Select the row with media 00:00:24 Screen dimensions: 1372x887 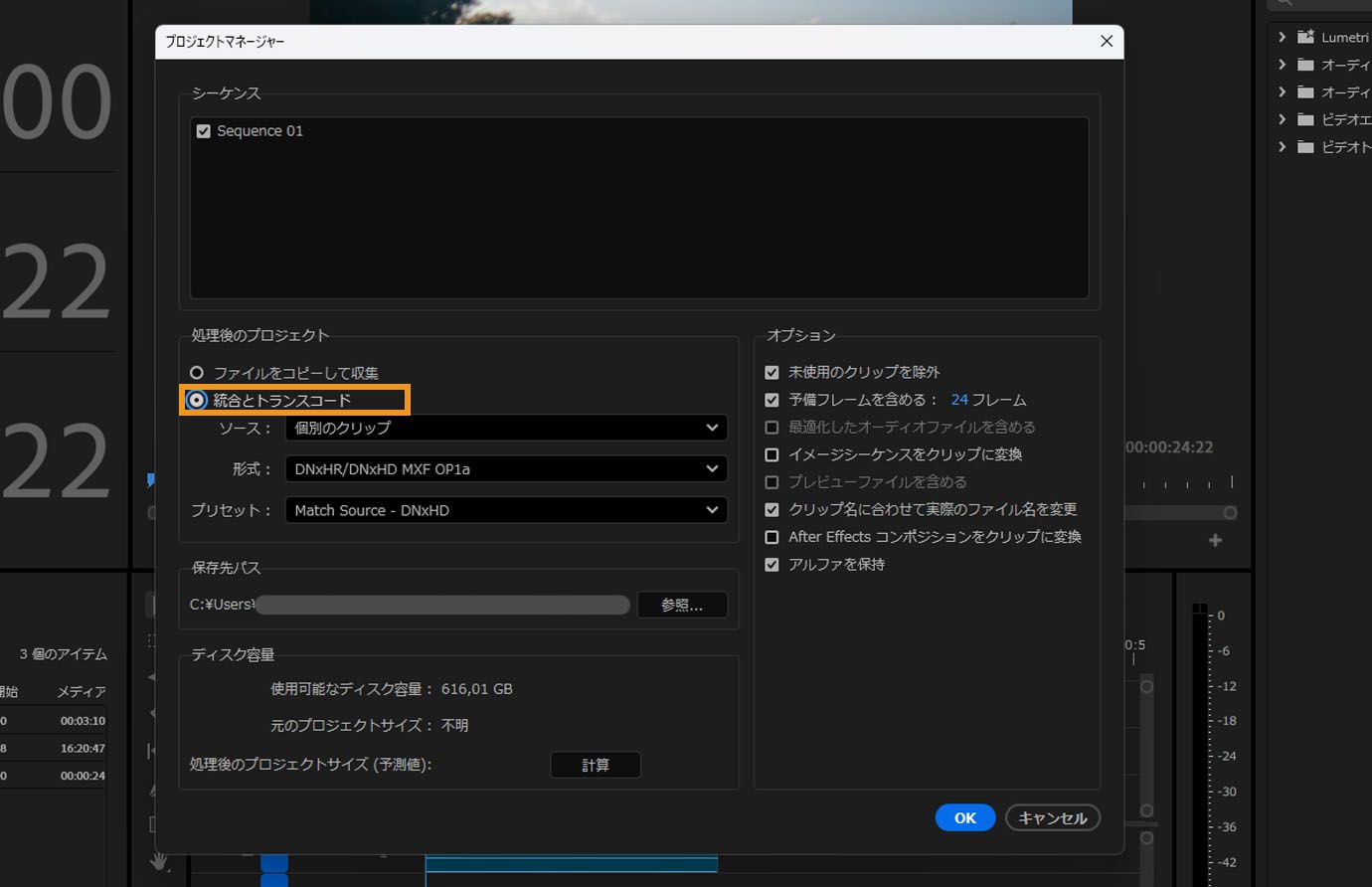(x=54, y=776)
